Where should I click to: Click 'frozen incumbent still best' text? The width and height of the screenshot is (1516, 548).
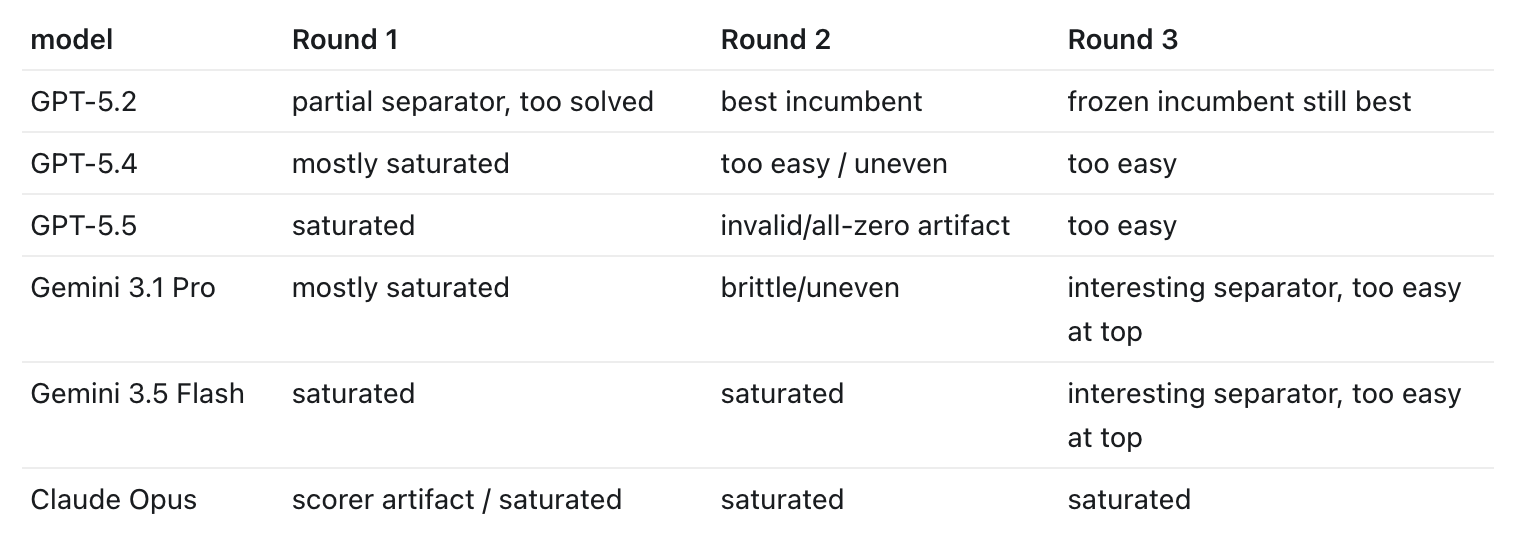[x=1240, y=102]
